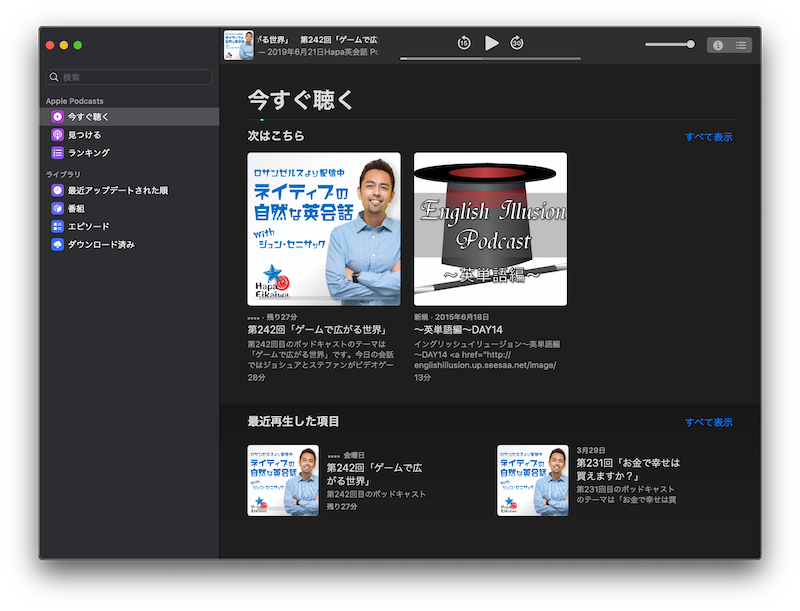The height and width of the screenshot is (611, 800).
Task: Adjust the volume slider
Action: coord(669,44)
